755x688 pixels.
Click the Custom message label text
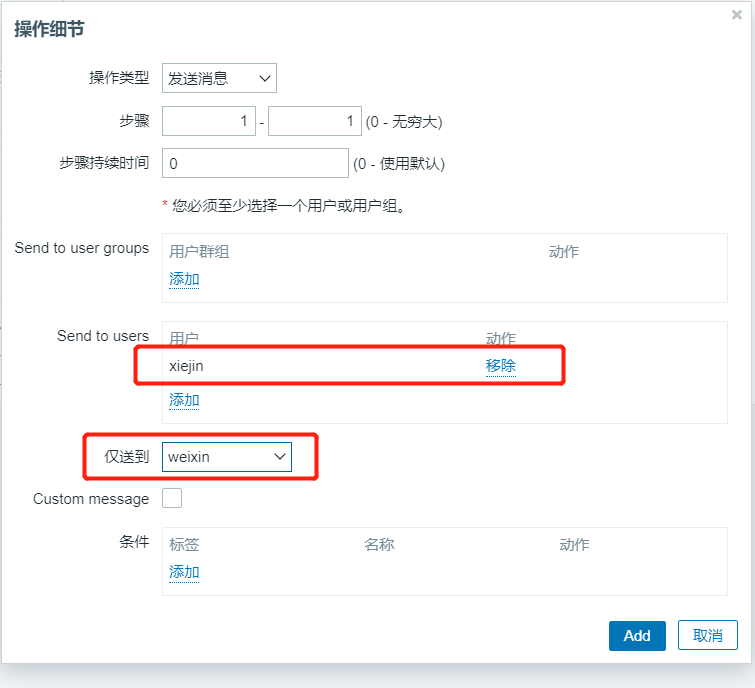[91, 498]
